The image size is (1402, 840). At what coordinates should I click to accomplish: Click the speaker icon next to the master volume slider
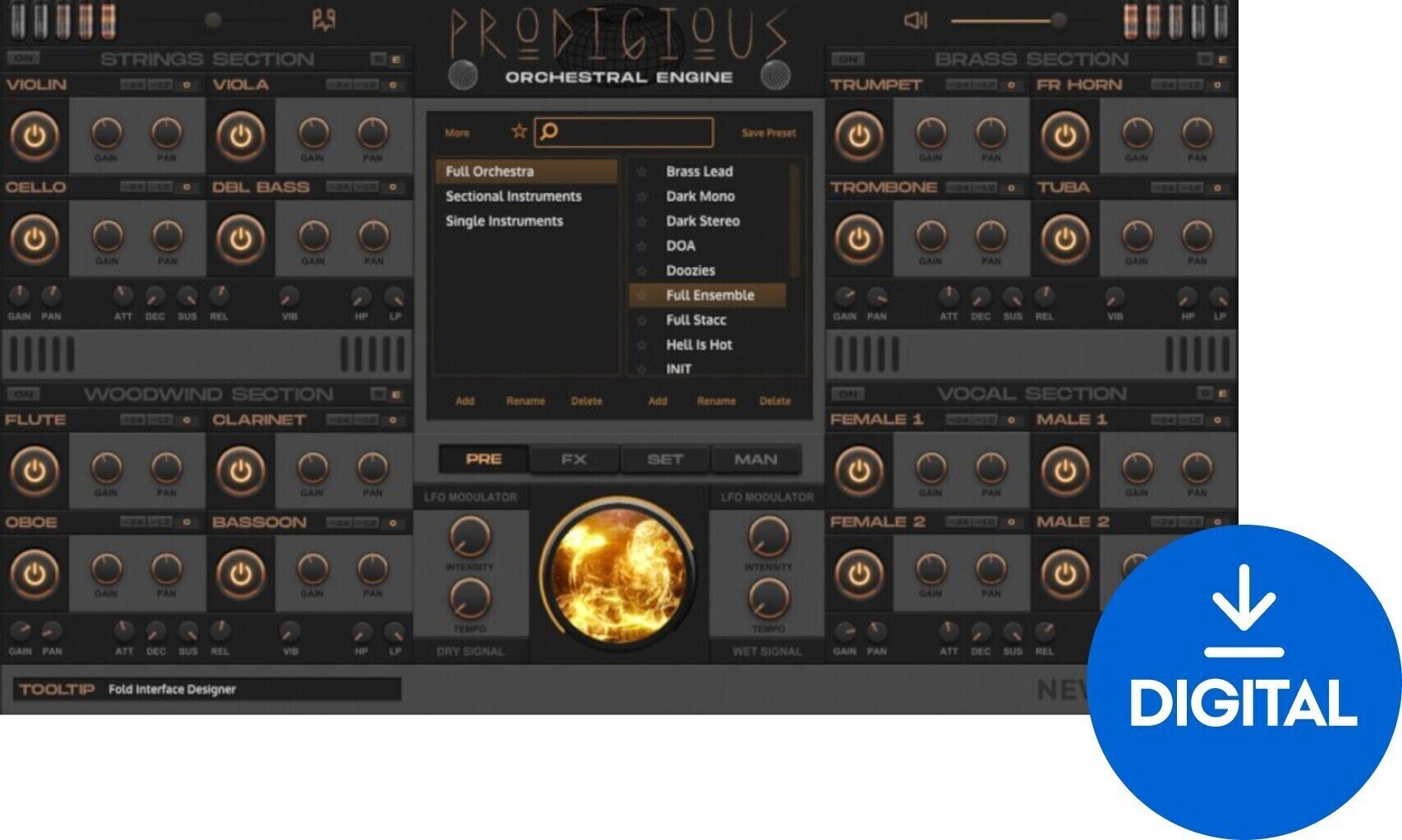point(914,20)
